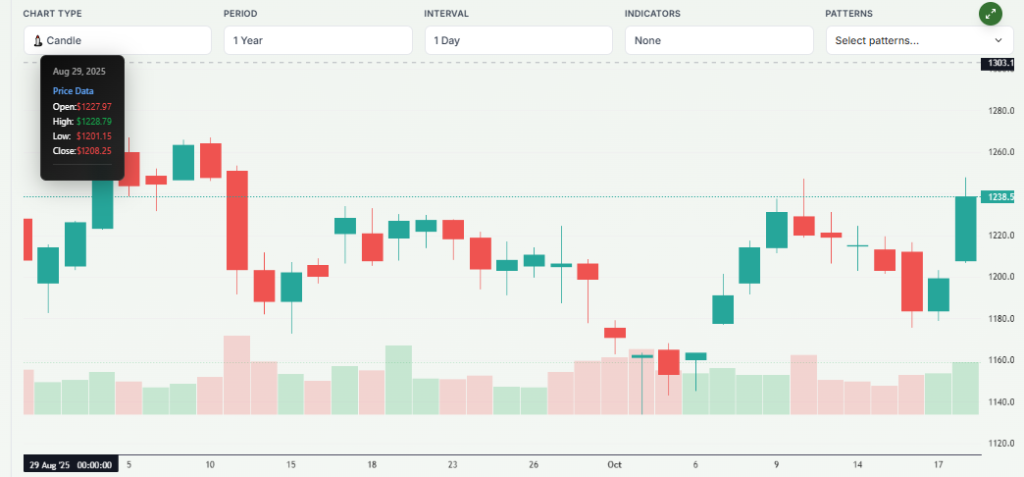Click the Select patterns... field
The image size is (1024, 477).
905,41
